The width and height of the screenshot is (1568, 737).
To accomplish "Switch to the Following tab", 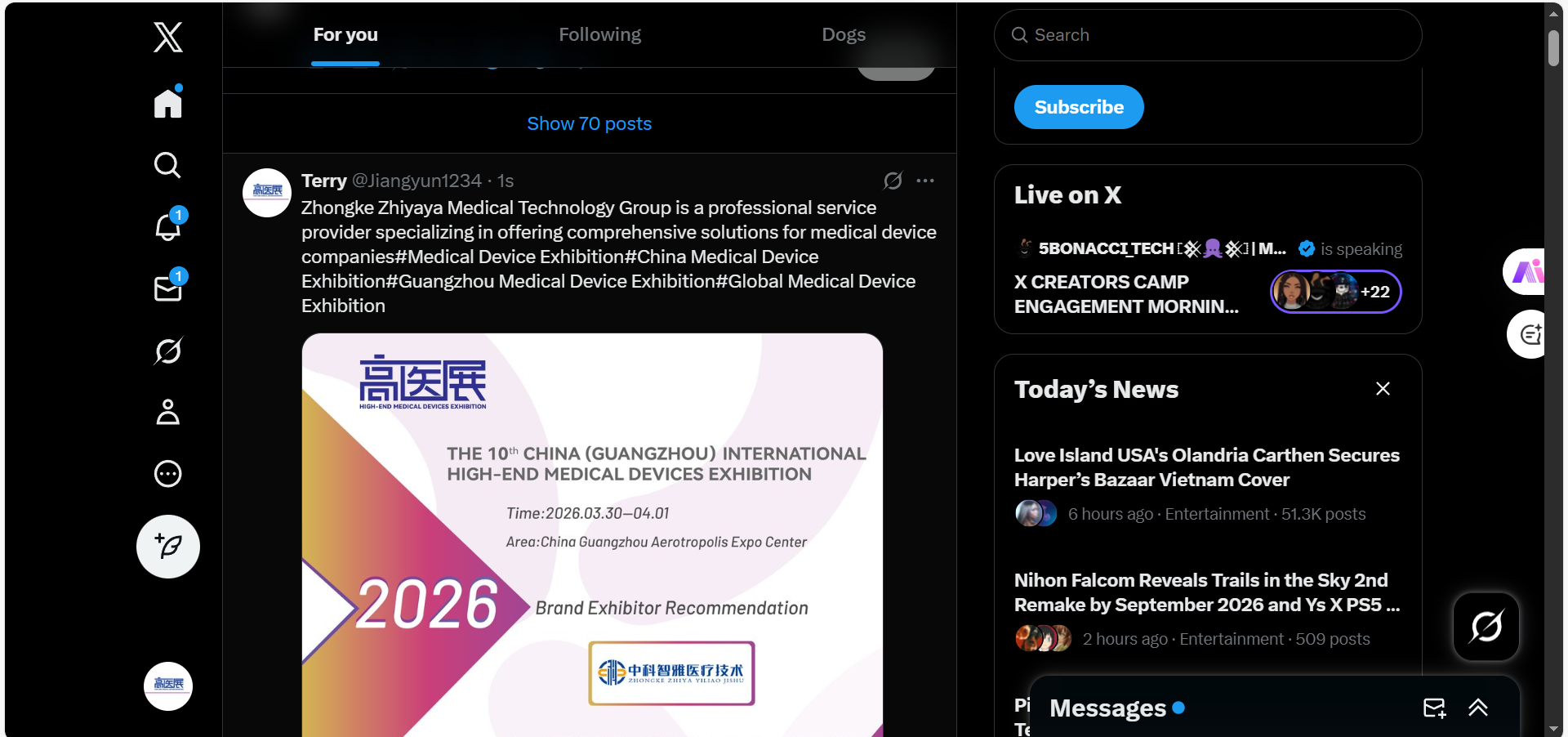I will click(599, 35).
